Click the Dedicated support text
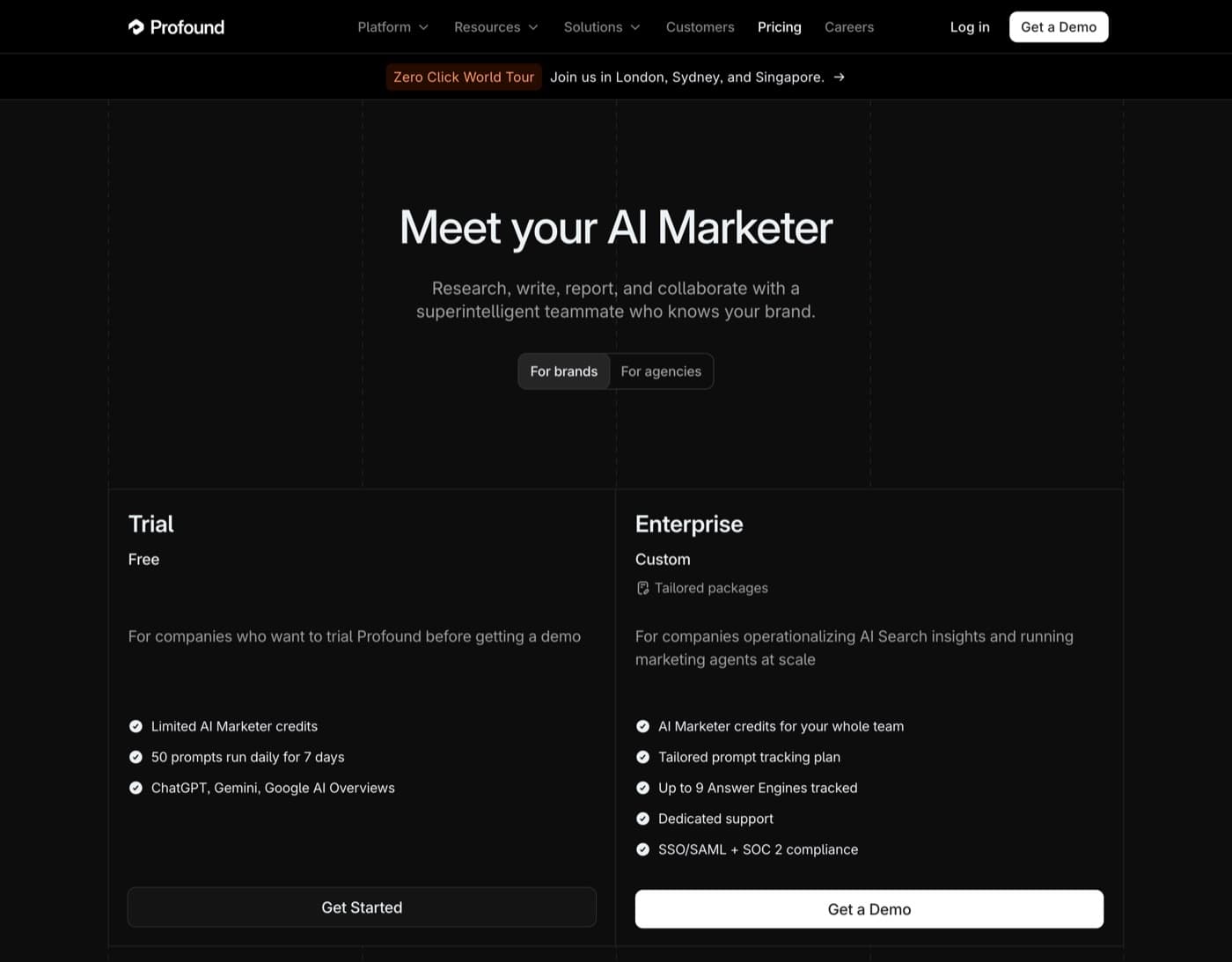This screenshot has width=1232, height=962. point(715,819)
